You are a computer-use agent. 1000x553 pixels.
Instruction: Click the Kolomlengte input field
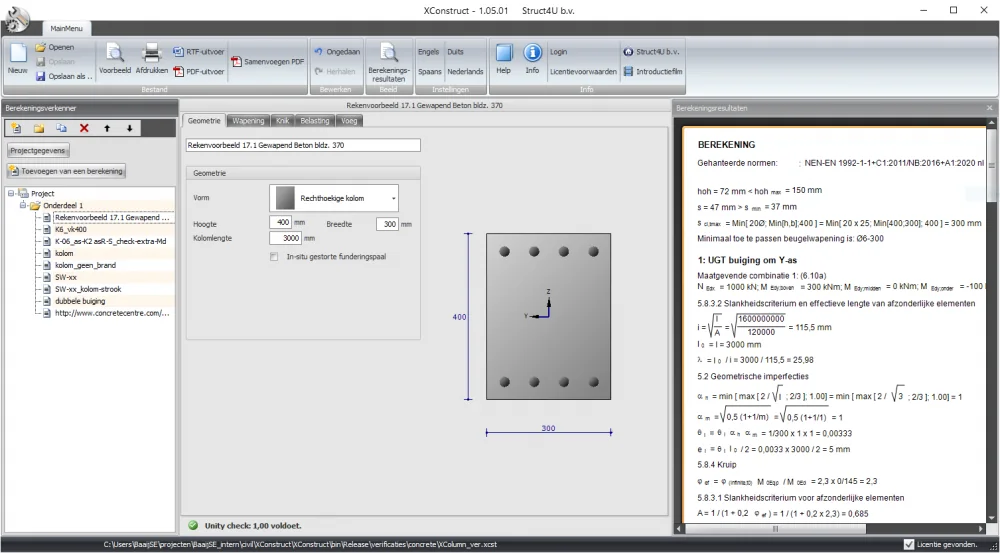tap(285, 238)
